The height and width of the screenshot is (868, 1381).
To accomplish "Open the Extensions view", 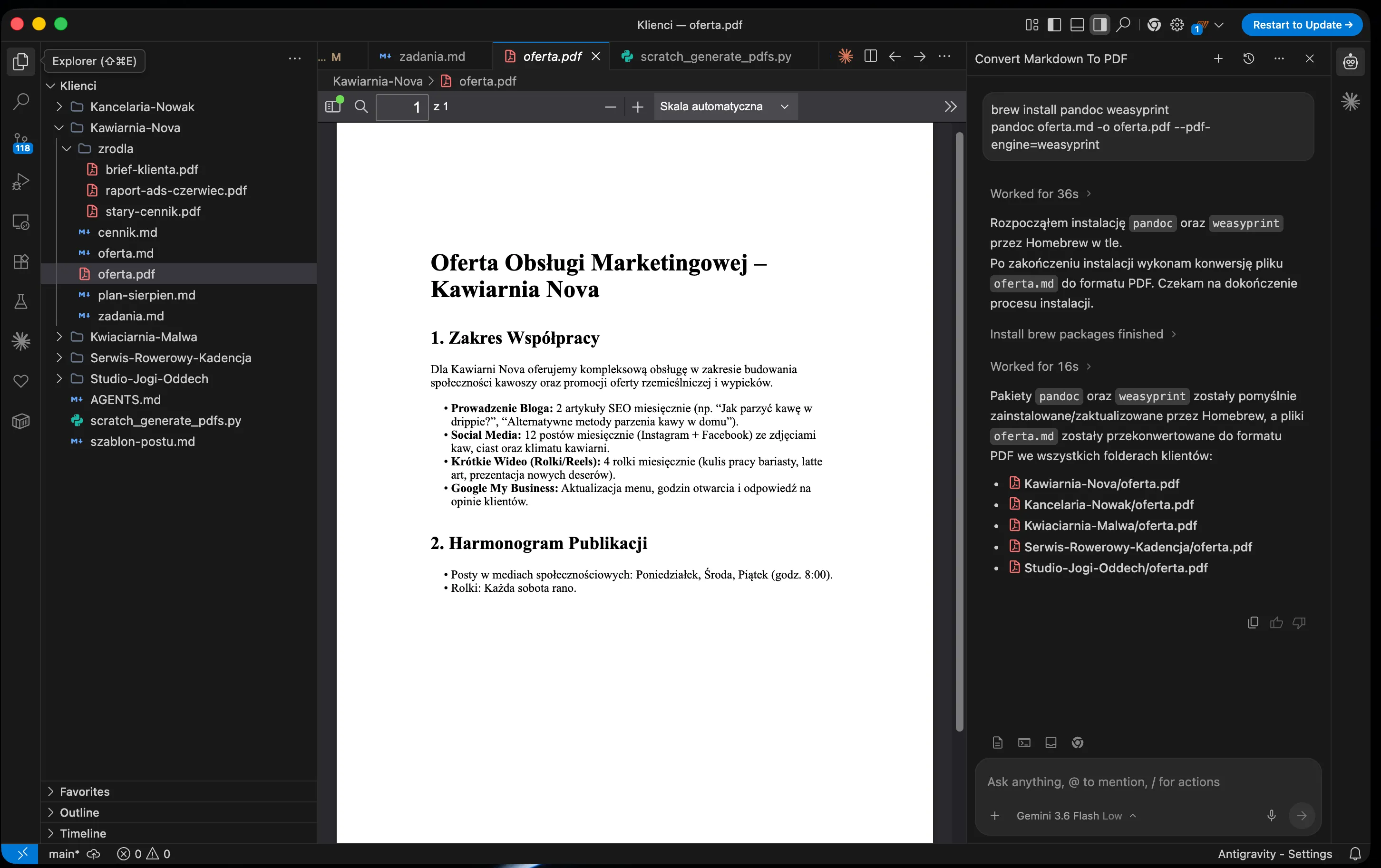I will coord(20,262).
